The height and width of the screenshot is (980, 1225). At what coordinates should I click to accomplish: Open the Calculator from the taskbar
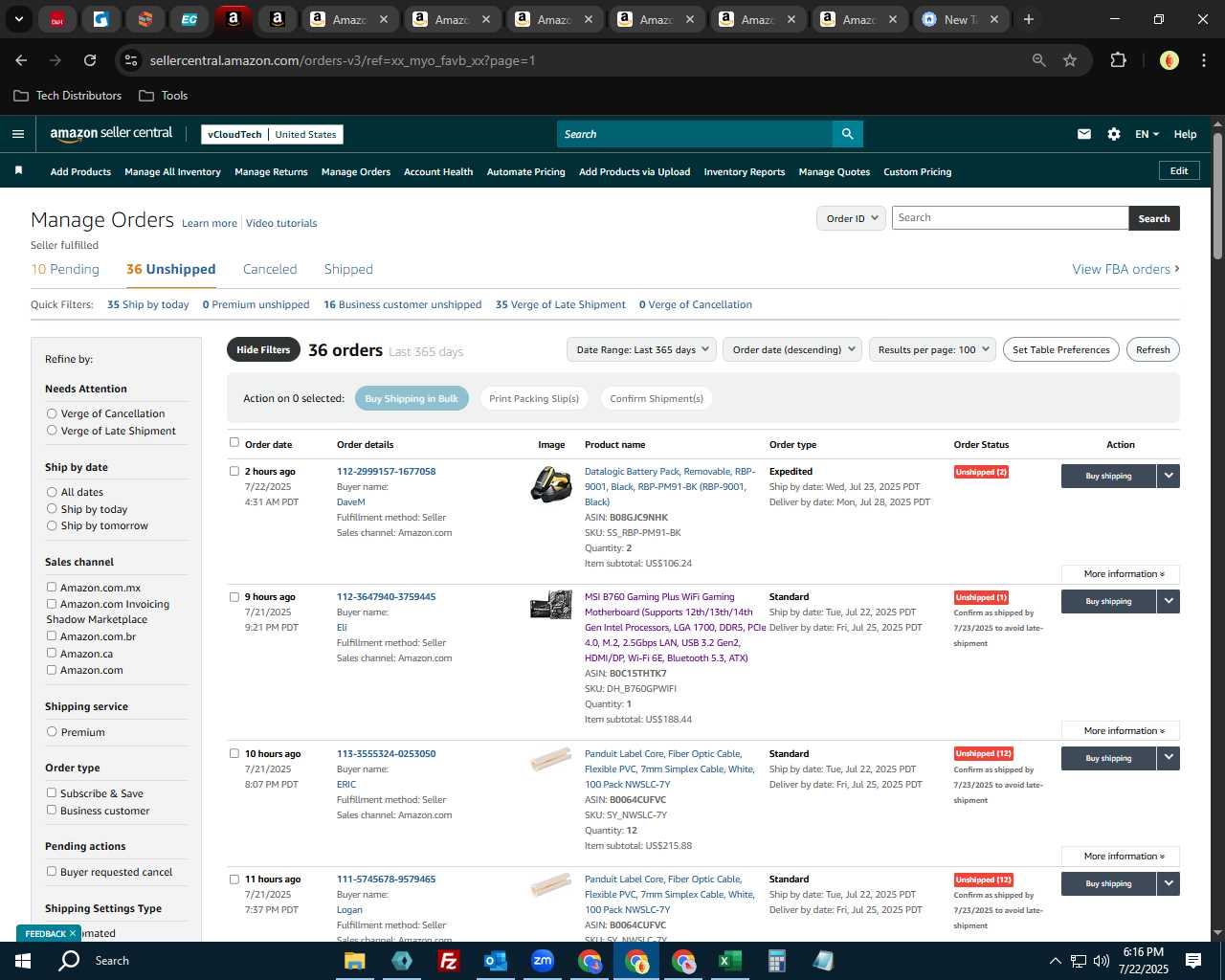click(776, 961)
